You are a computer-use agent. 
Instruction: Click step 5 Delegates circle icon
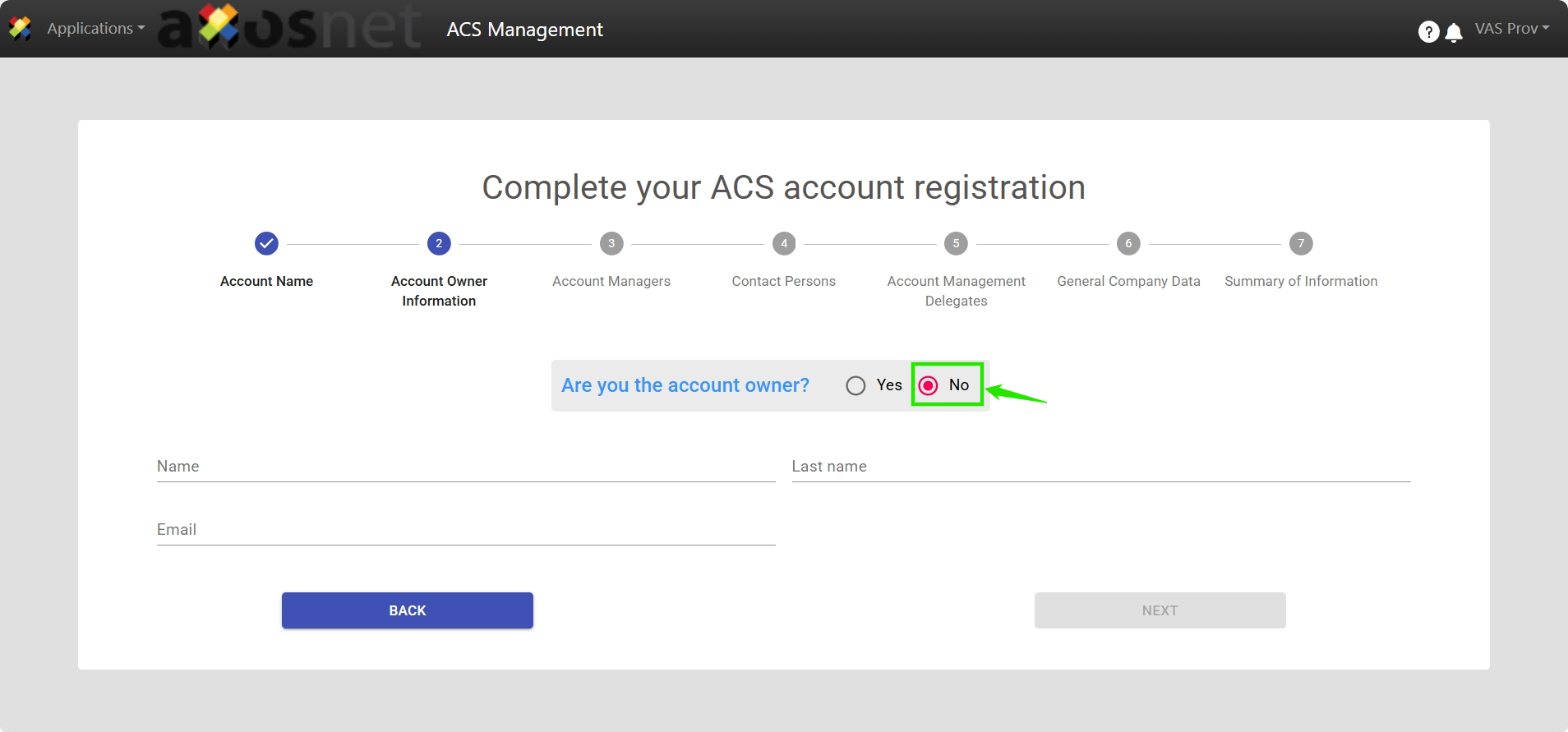tap(956, 243)
